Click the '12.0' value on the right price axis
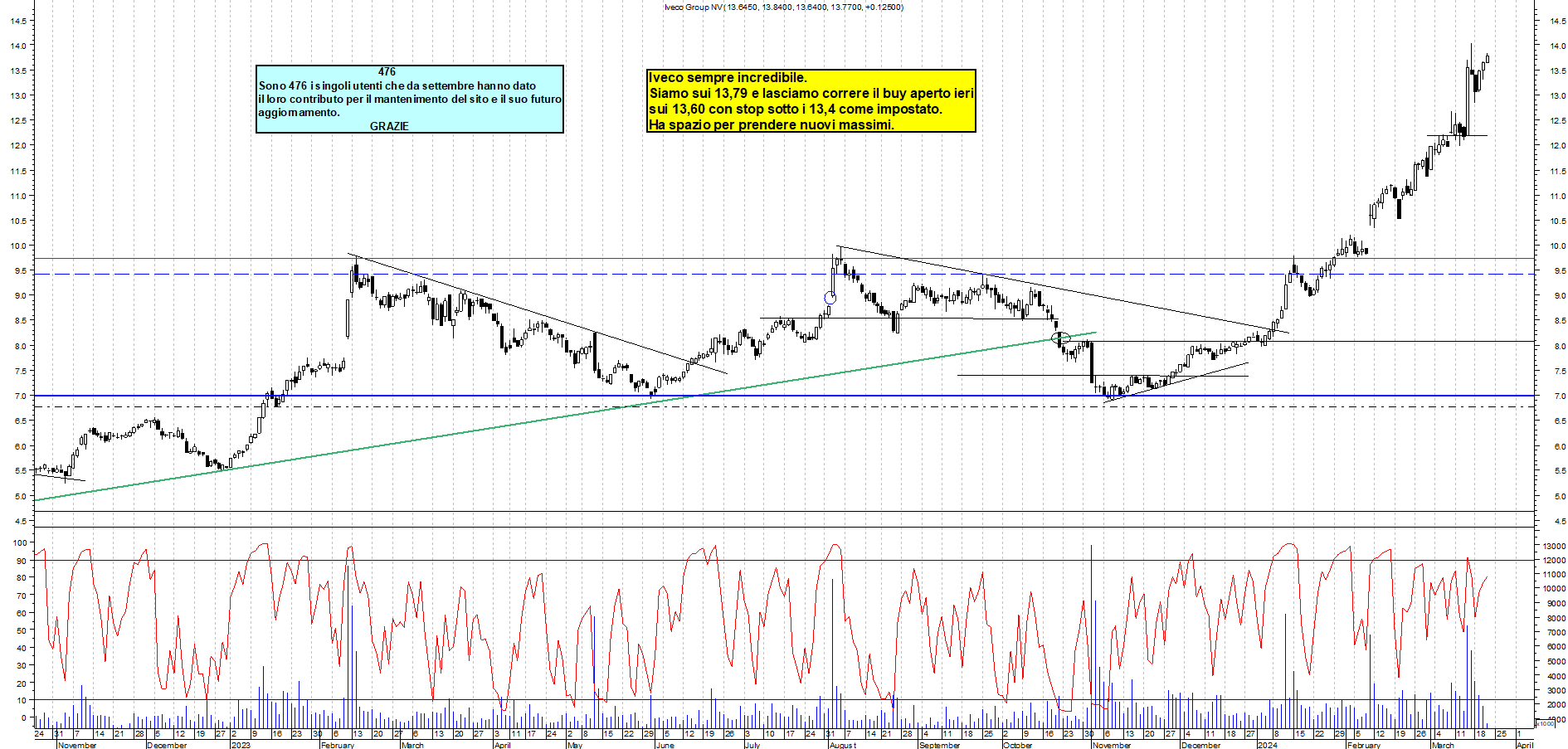 pyautogui.click(x=1557, y=146)
